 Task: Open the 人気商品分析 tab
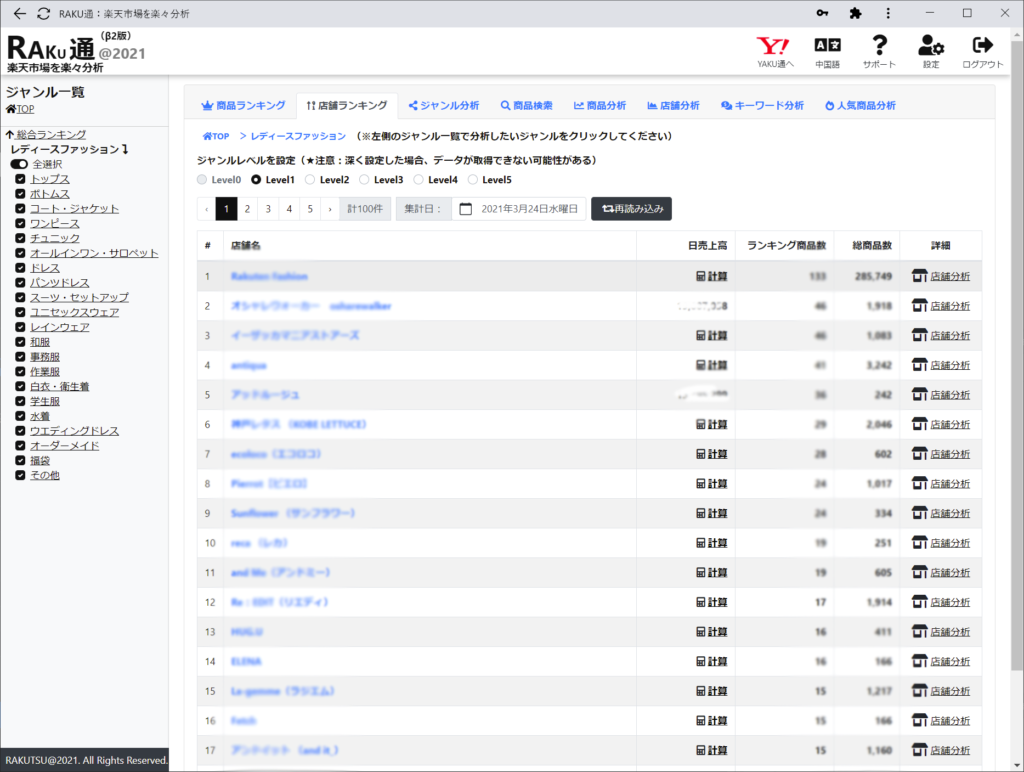[x=860, y=105]
